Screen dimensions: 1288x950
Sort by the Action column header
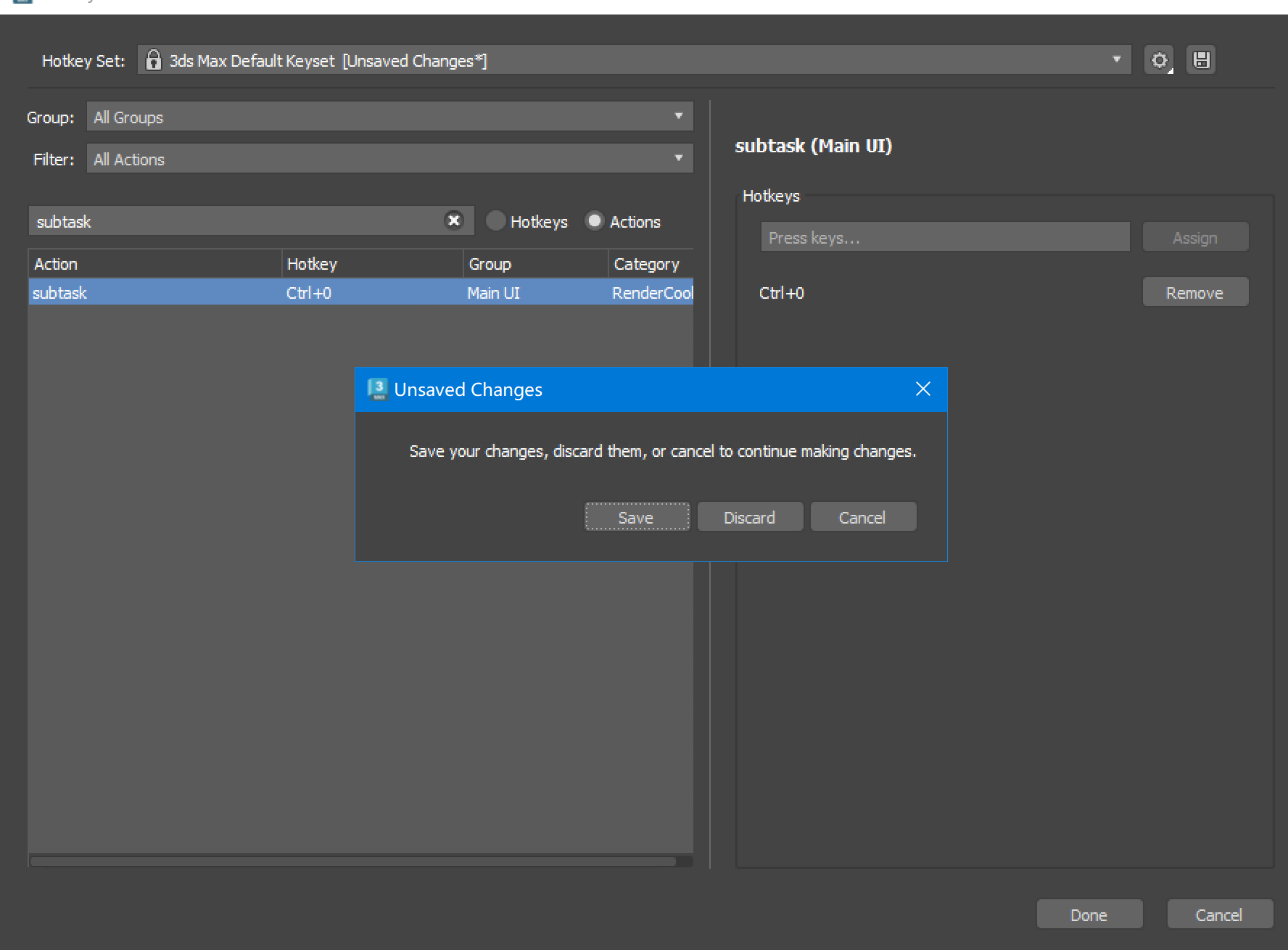coord(154,264)
